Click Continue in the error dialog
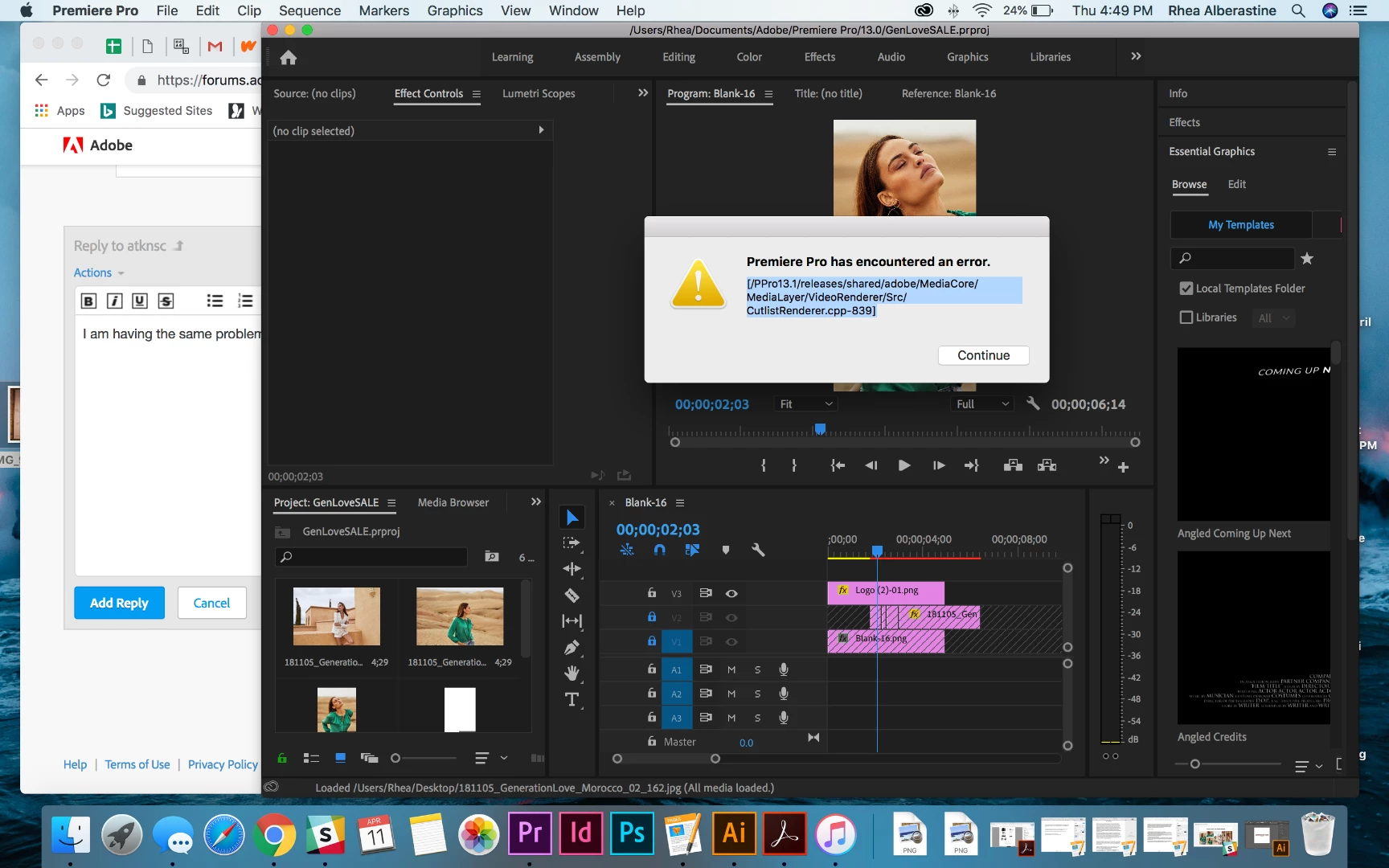Image resolution: width=1389 pixels, height=868 pixels. 983,355
